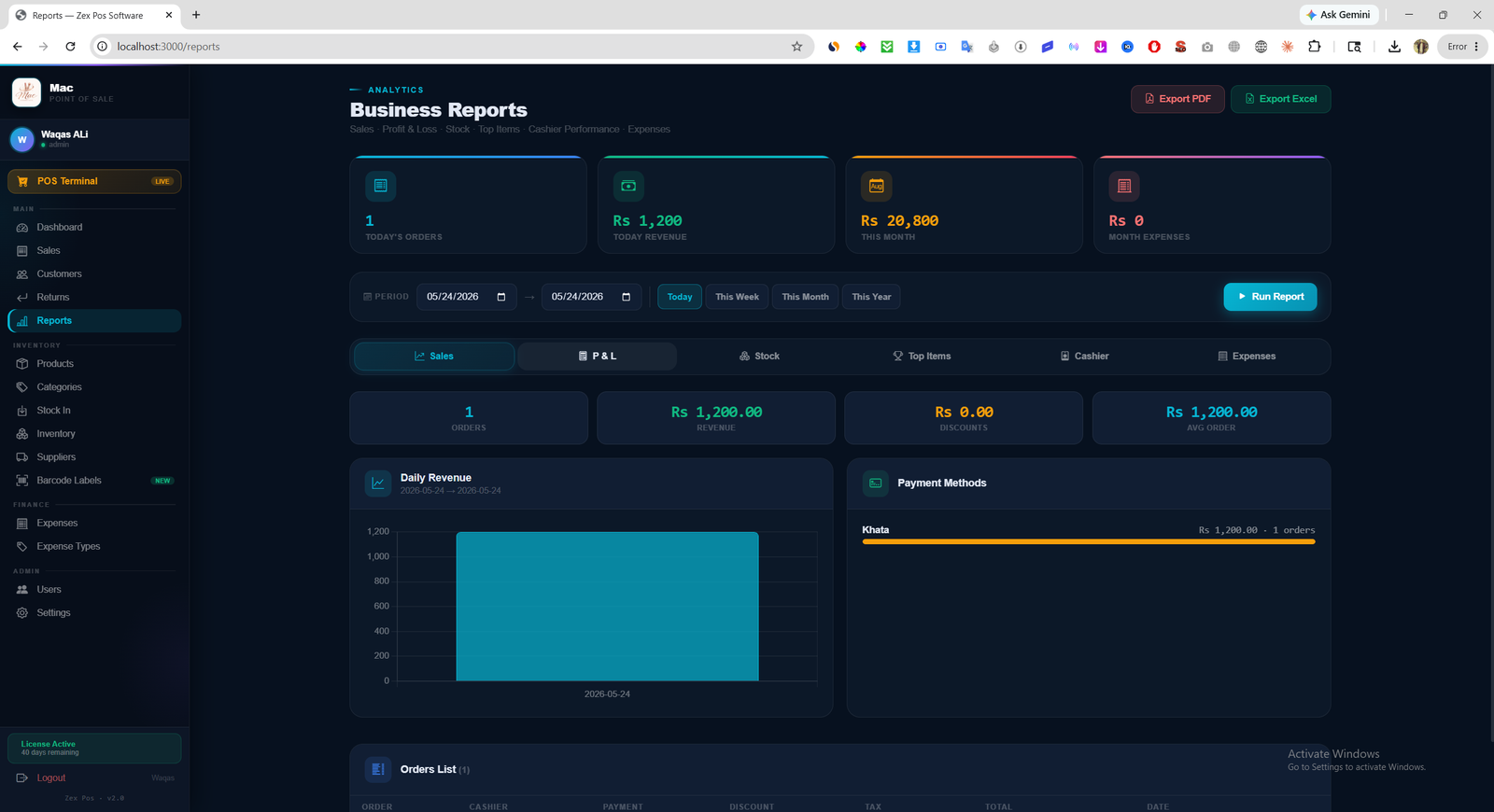Screen dimensions: 1494x812
Task: Reload the page in browser
Action: coord(70,46)
